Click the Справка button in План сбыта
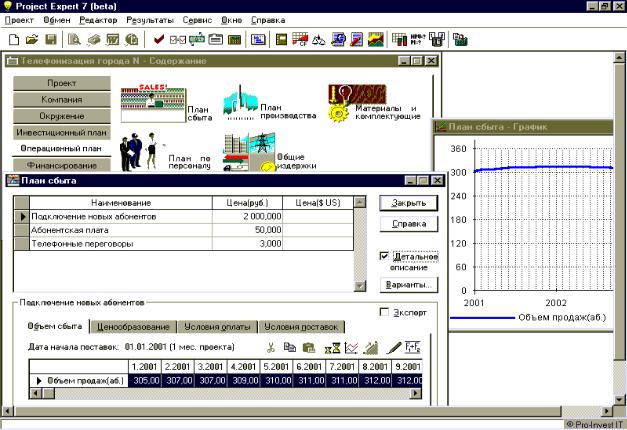627x430 pixels. (x=408, y=224)
